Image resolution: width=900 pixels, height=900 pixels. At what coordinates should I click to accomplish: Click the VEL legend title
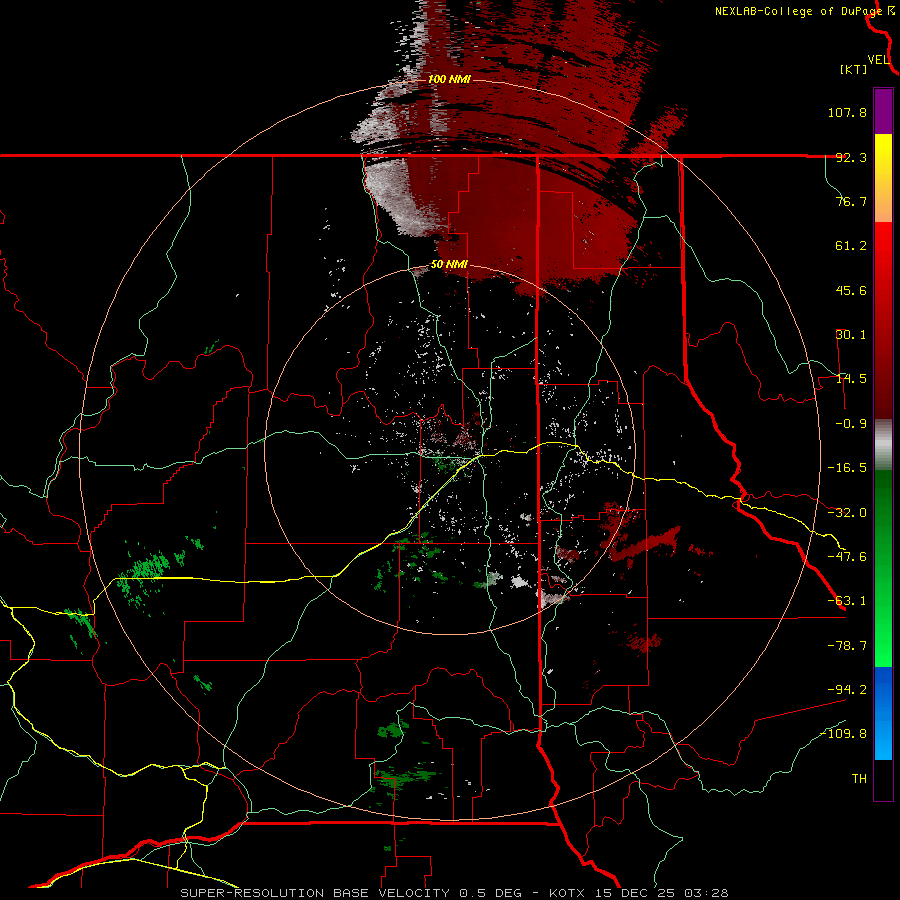878,60
